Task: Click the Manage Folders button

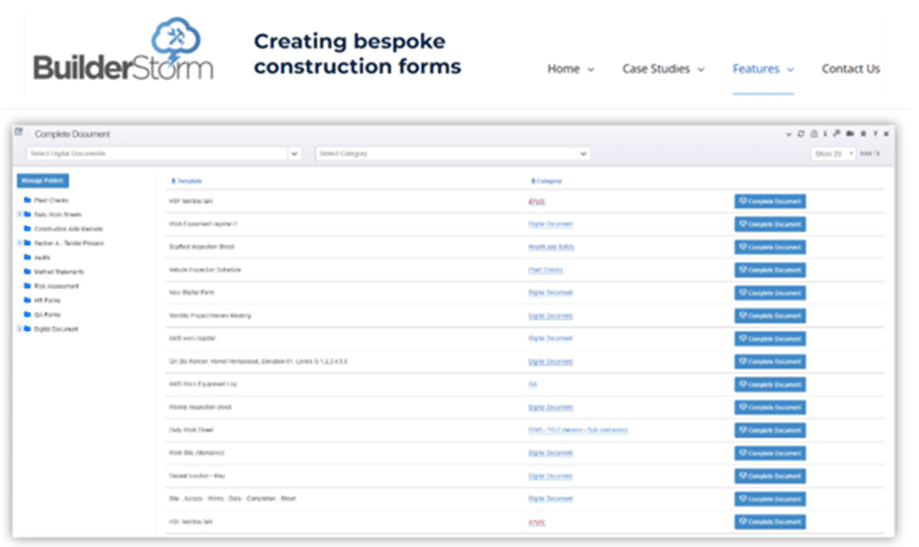Action: pyautogui.click(x=43, y=181)
